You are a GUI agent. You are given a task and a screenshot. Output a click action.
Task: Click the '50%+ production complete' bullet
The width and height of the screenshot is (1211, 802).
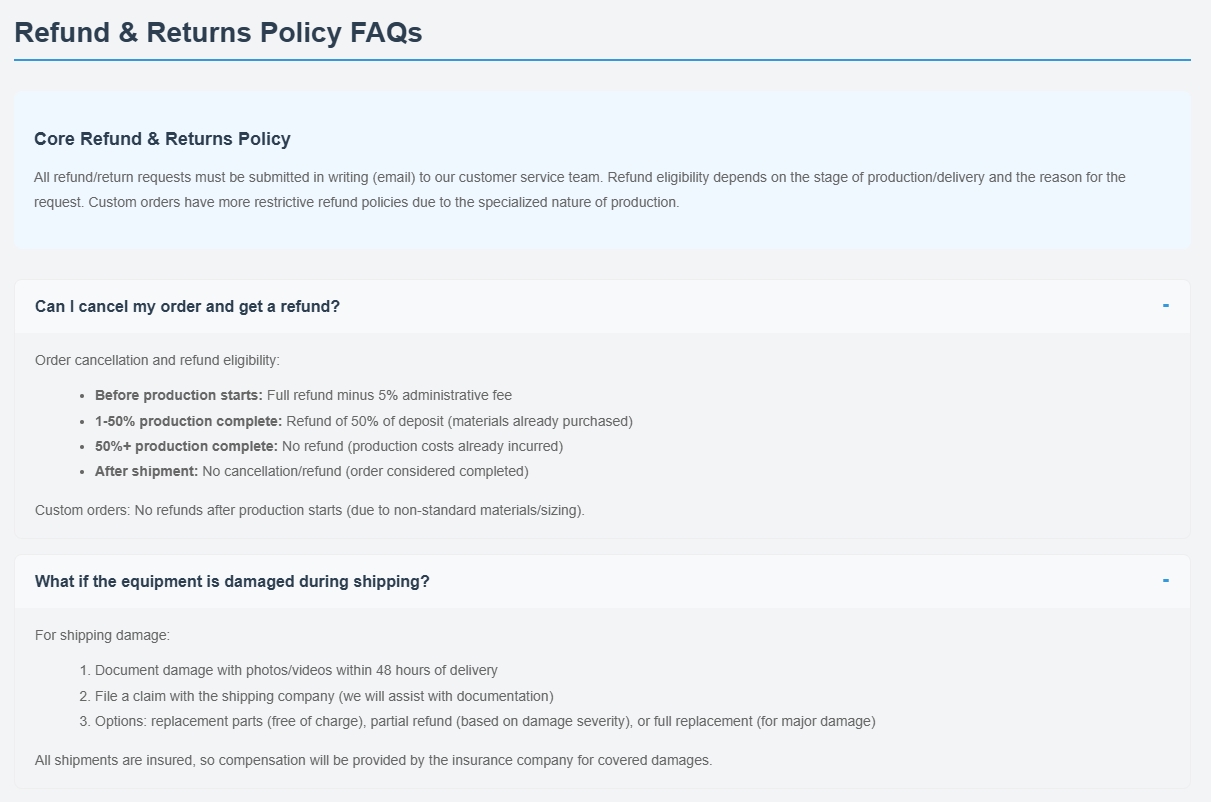pyautogui.click(x=329, y=446)
